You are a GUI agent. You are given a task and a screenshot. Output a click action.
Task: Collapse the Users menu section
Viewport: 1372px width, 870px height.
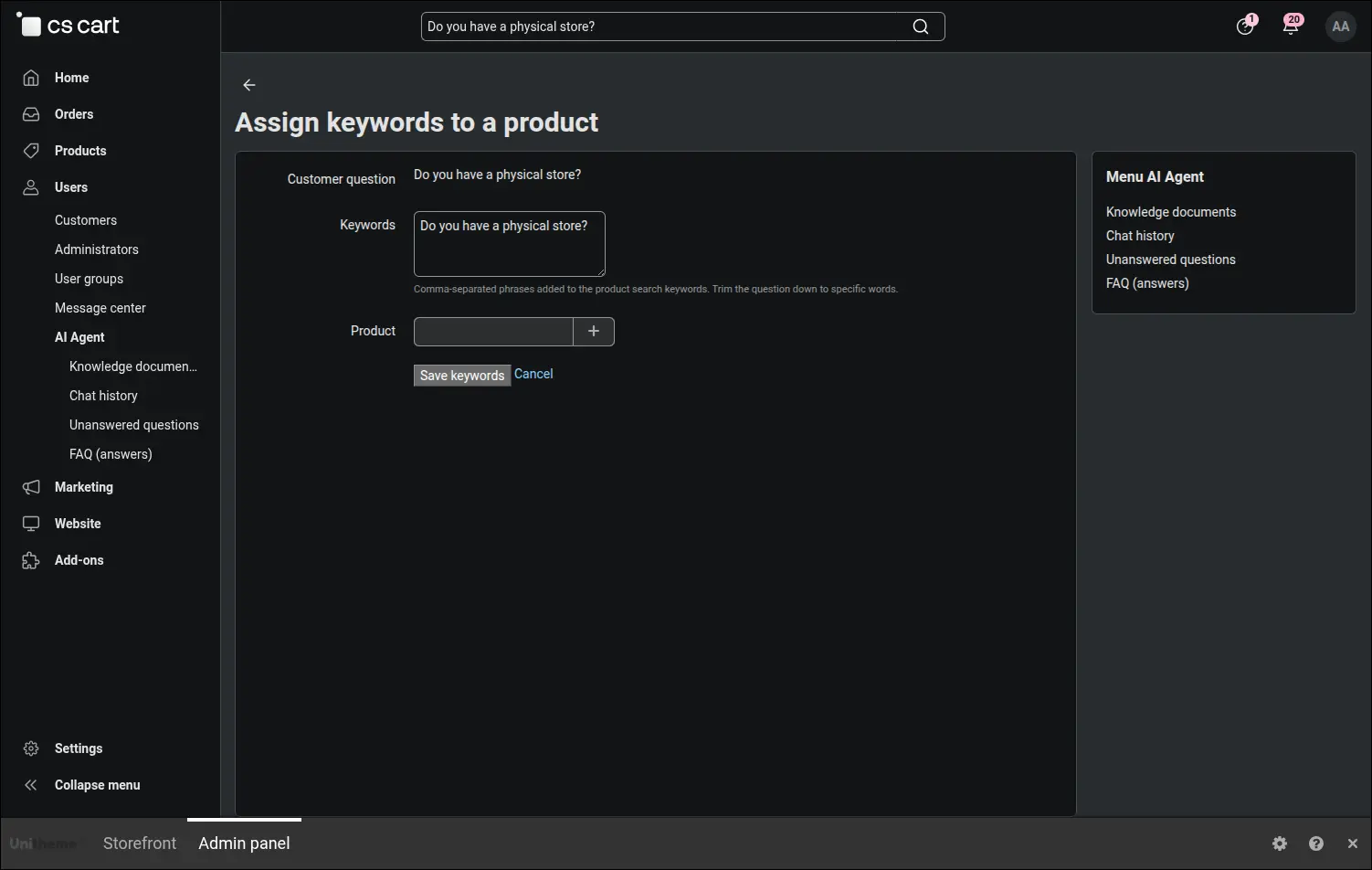click(71, 187)
